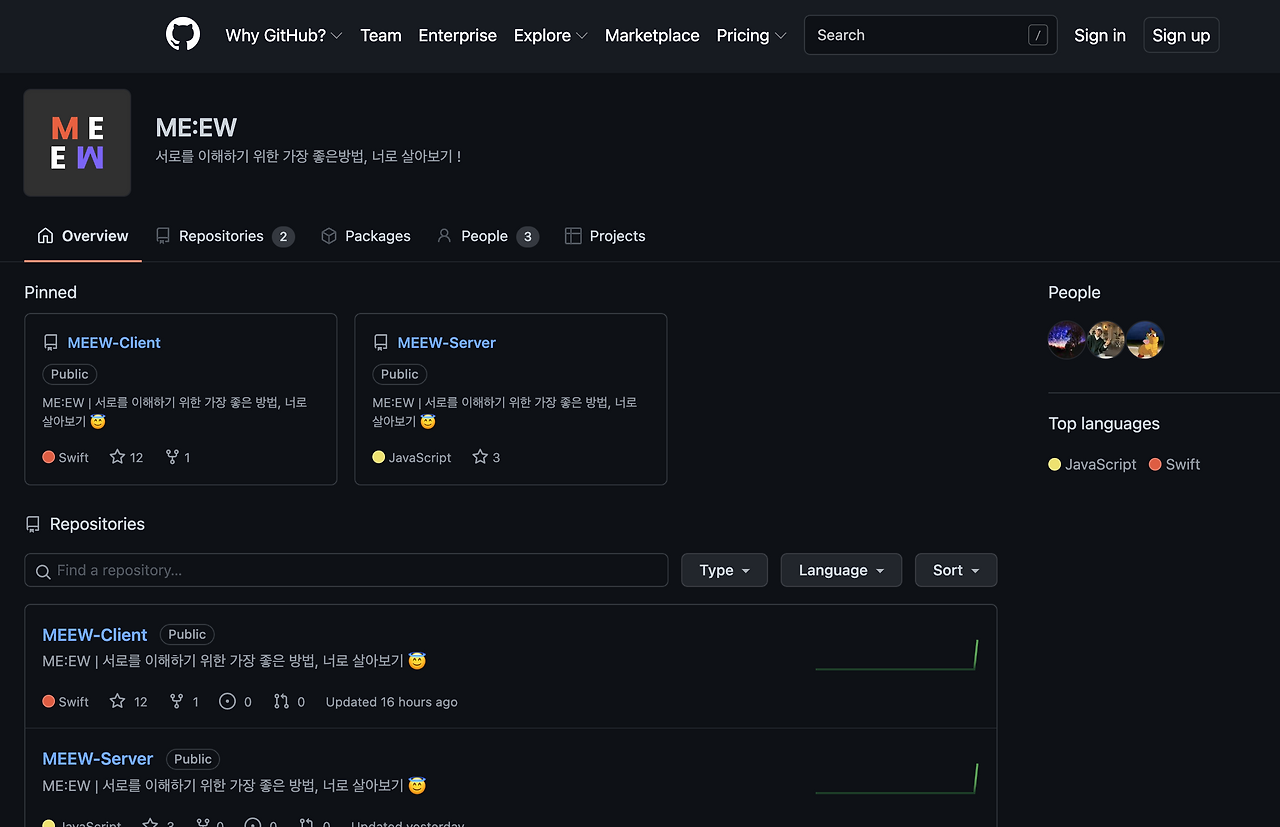Open the first member avatar under People
This screenshot has width=1280, height=827.
[x=1067, y=340]
